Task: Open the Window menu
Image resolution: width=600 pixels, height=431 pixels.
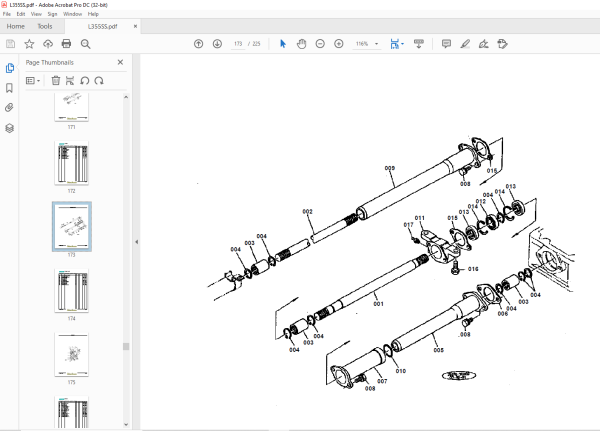Action: tap(72, 14)
